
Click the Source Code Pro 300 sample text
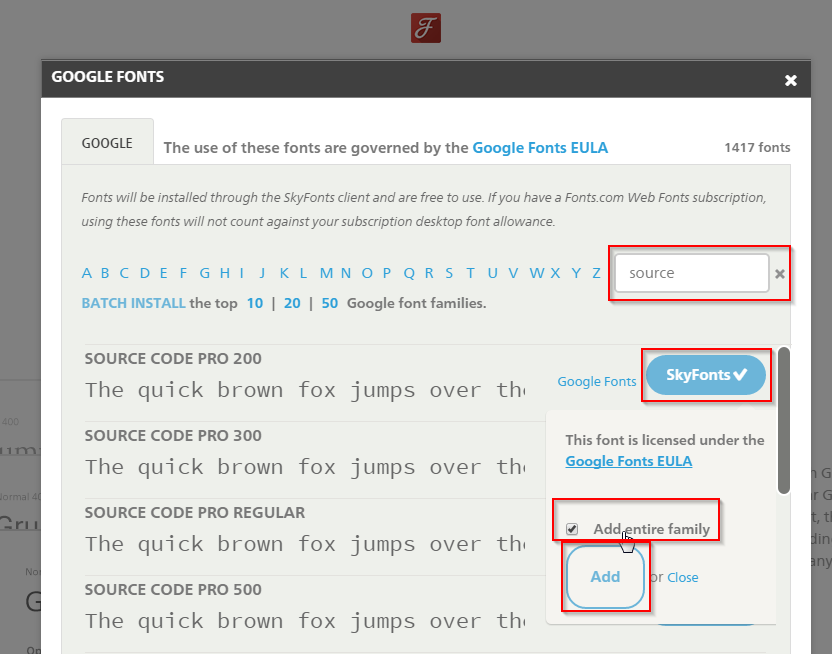coord(305,467)
